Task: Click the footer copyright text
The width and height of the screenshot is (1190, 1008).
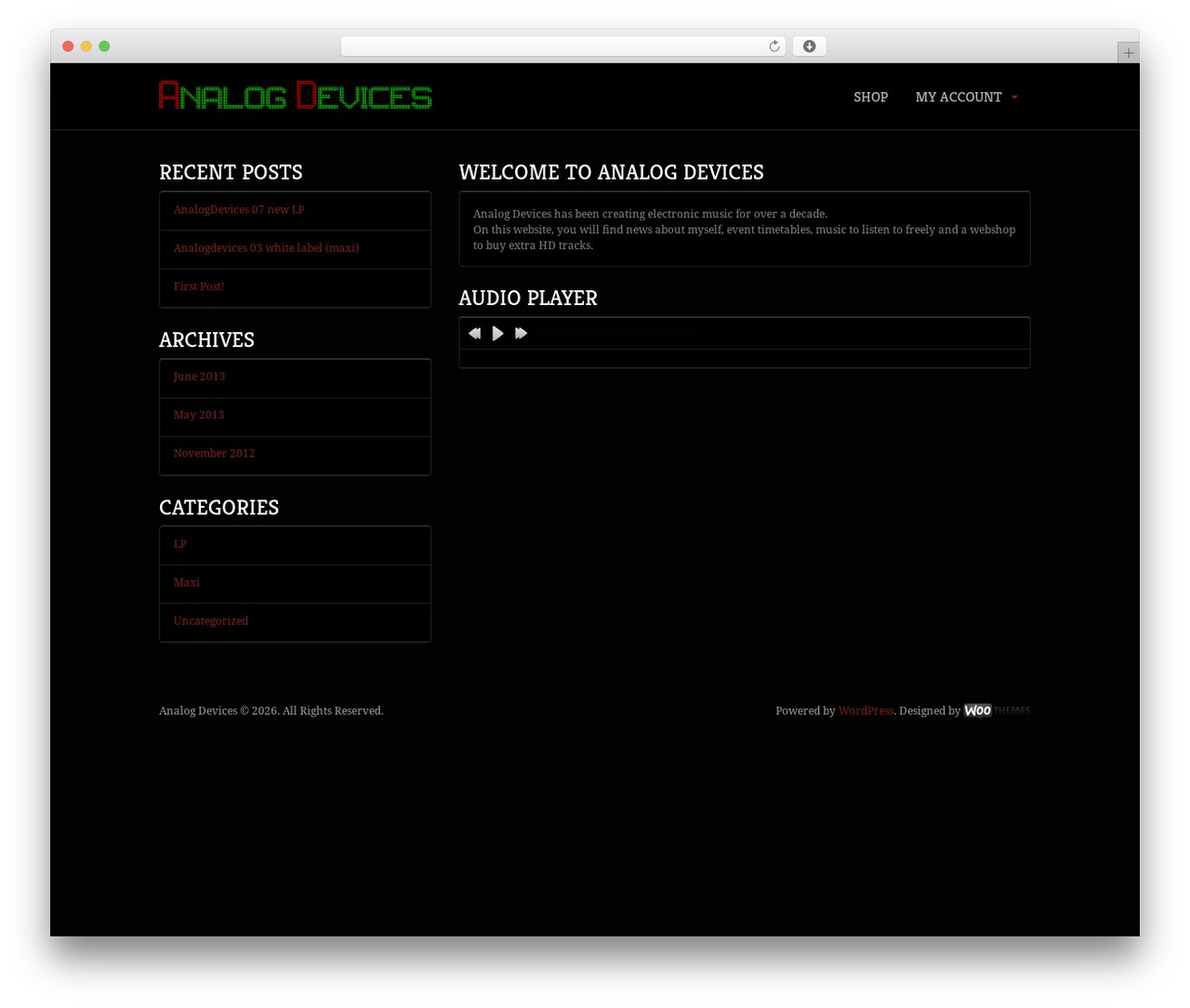Action: (271, 710)
